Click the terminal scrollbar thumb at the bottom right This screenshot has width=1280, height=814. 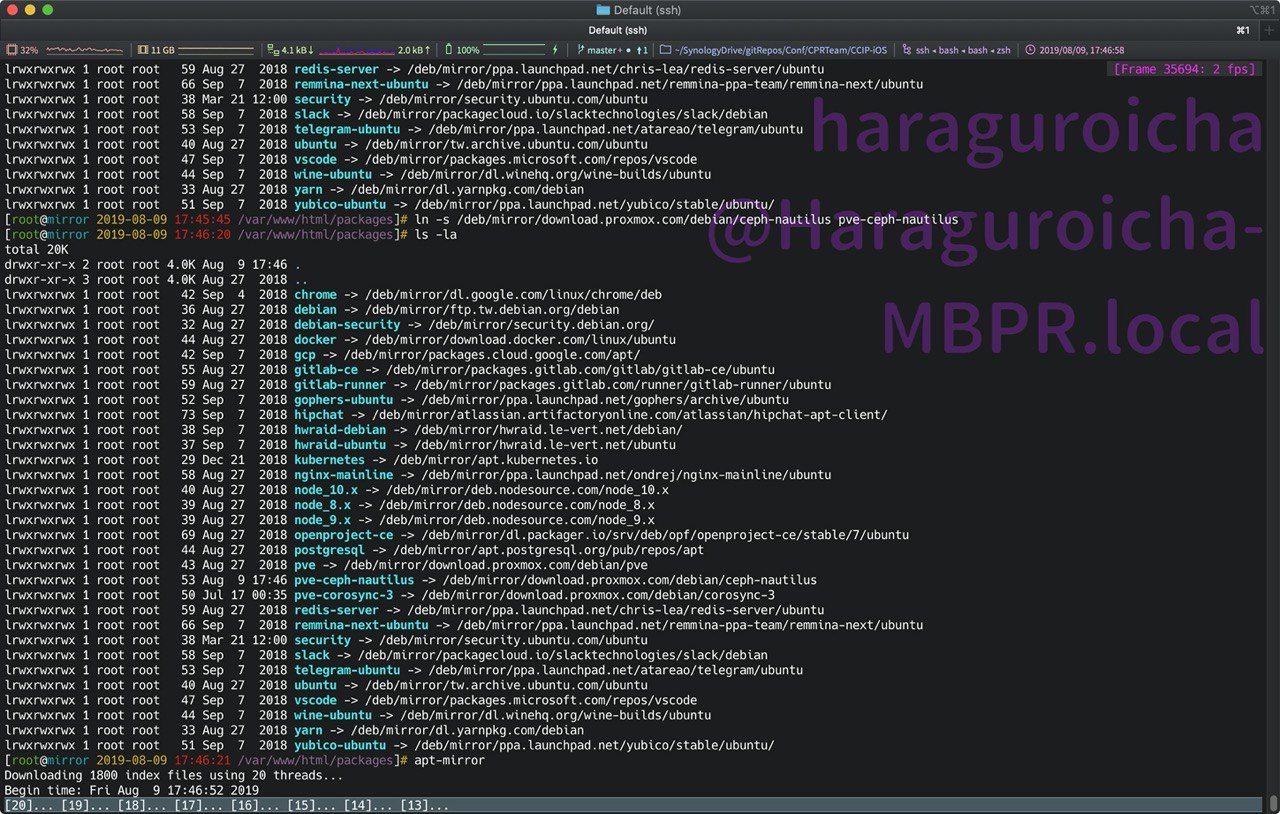coord(1273,805)
